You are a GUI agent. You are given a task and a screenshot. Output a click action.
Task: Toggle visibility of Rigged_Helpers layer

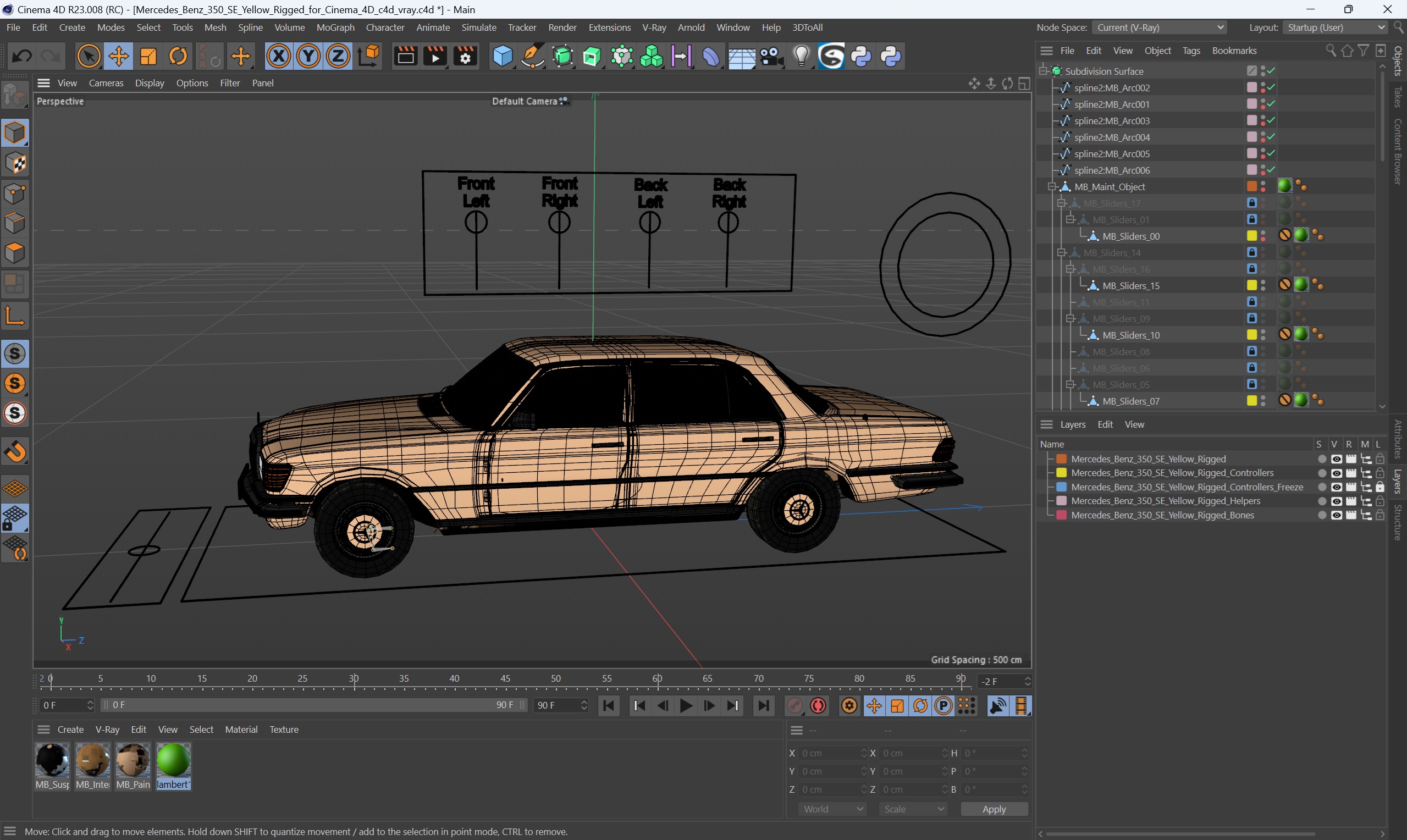[x=1336, y=501]
